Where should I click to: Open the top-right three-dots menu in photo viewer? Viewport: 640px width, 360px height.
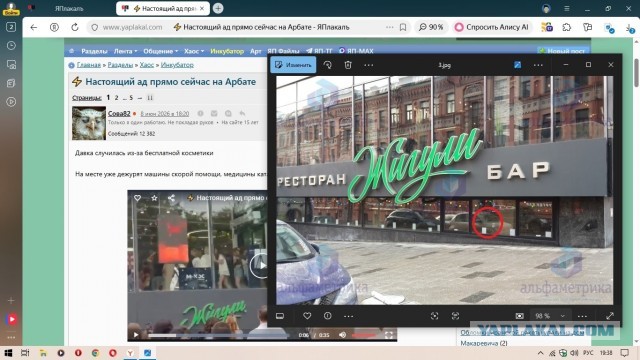click(x=538, y=65)
